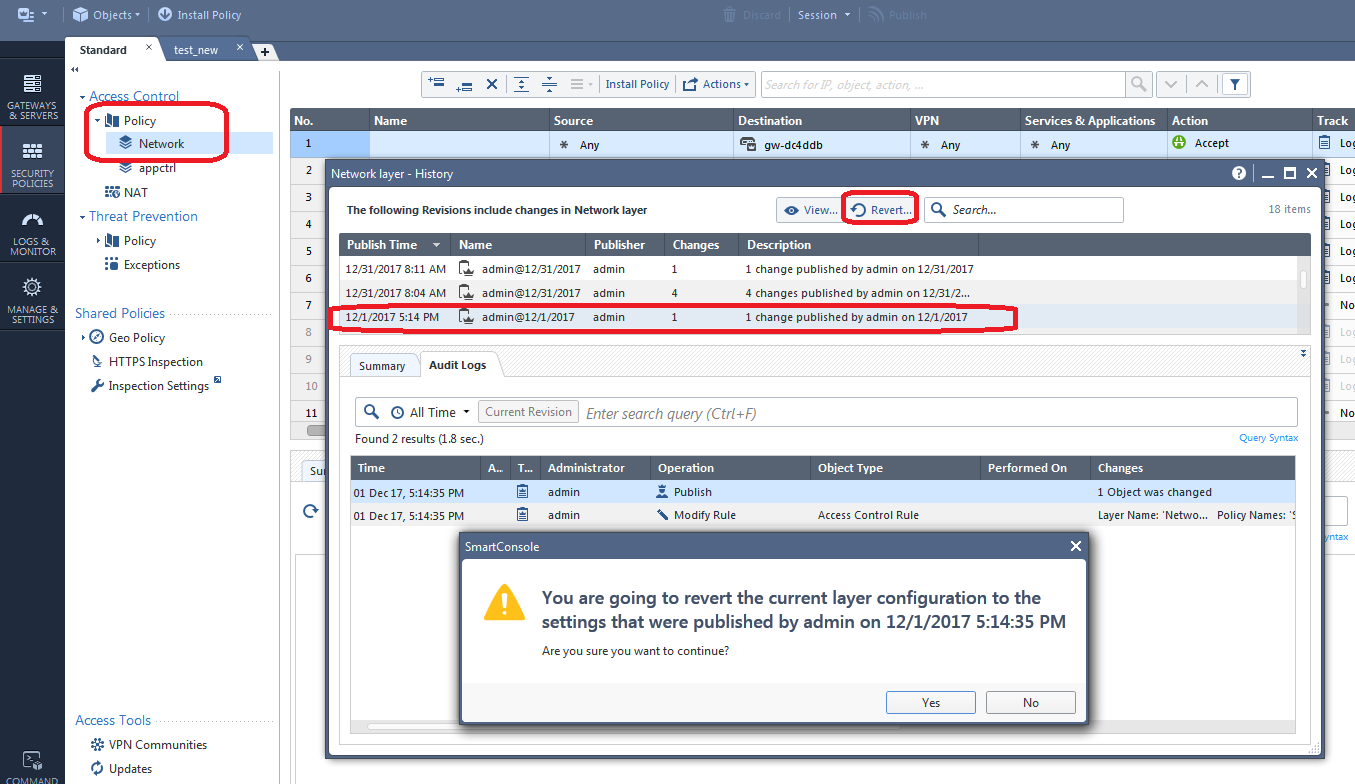Expand the Geo Policy tree node

click(83, 338)
